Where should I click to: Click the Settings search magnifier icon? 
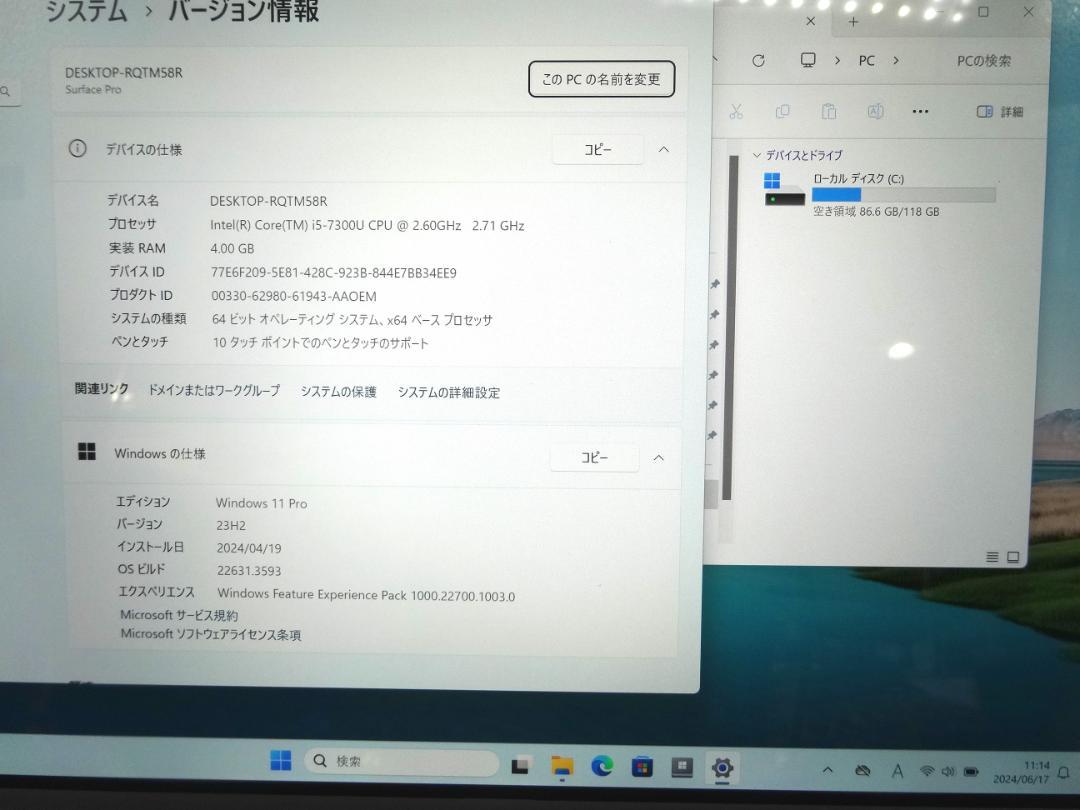(6, 91)
